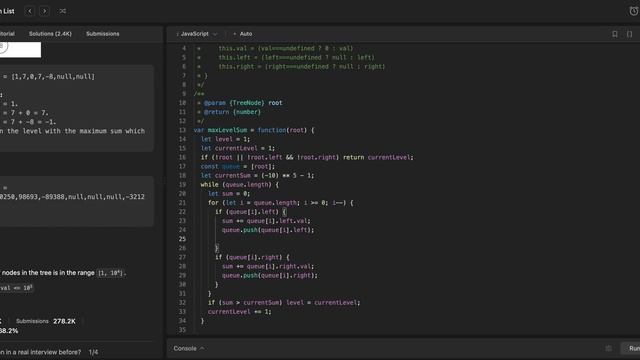Go to the next problem arrow
The width and height of the screenshot is (640, 360).
(44, 11)
